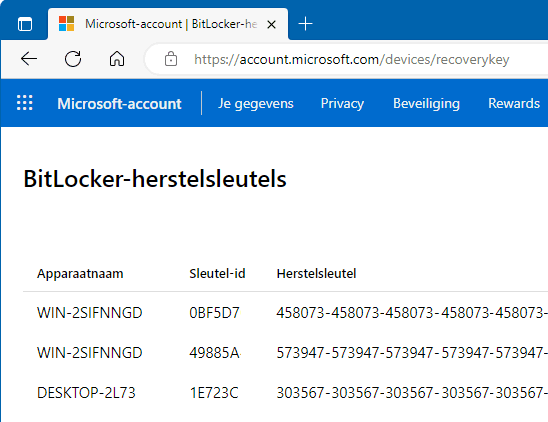This screenshot has width=548, height=422.
Task: Click the BitLocker-herstelsleutels page heading
Action: coord(155,179)
